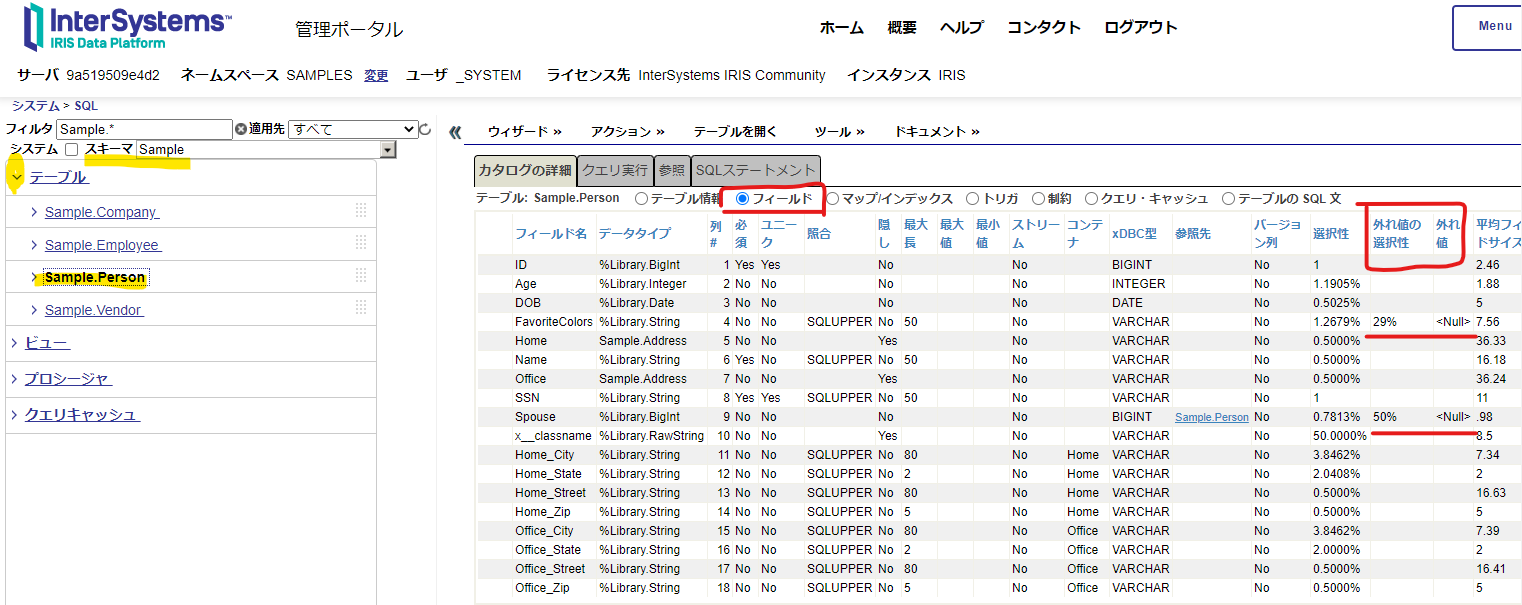Click the 変更 namespace link
This screenshot has height=605, width=1522.
point(376,75)
